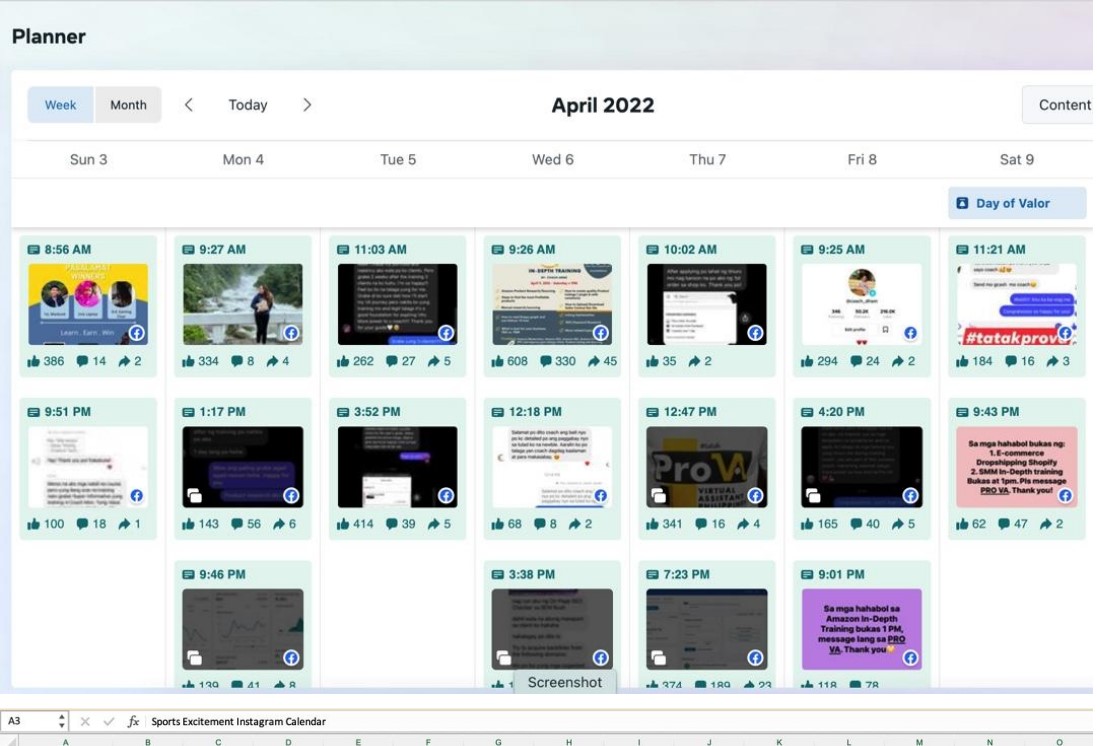Select spreadsheet column header H
Viewport: 1097px width, 746px height.
[569, 742]
